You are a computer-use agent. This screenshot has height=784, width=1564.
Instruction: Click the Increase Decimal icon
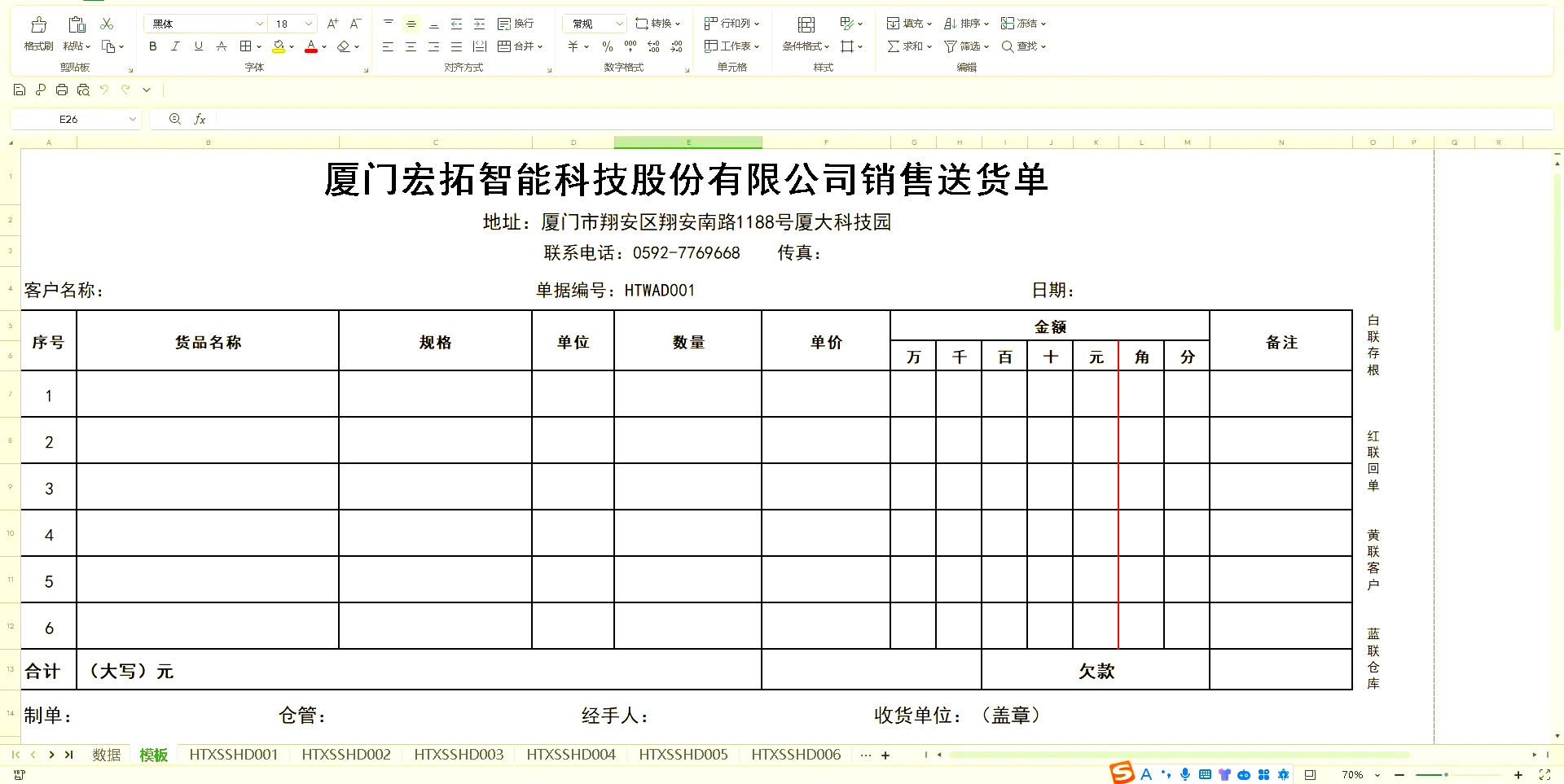click(x=653, y=46)
